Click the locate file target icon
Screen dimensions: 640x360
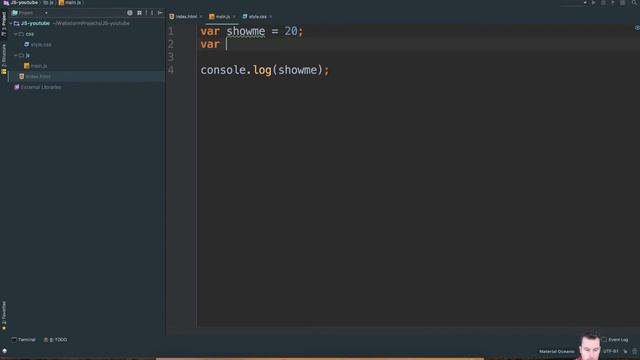(130, 13)
